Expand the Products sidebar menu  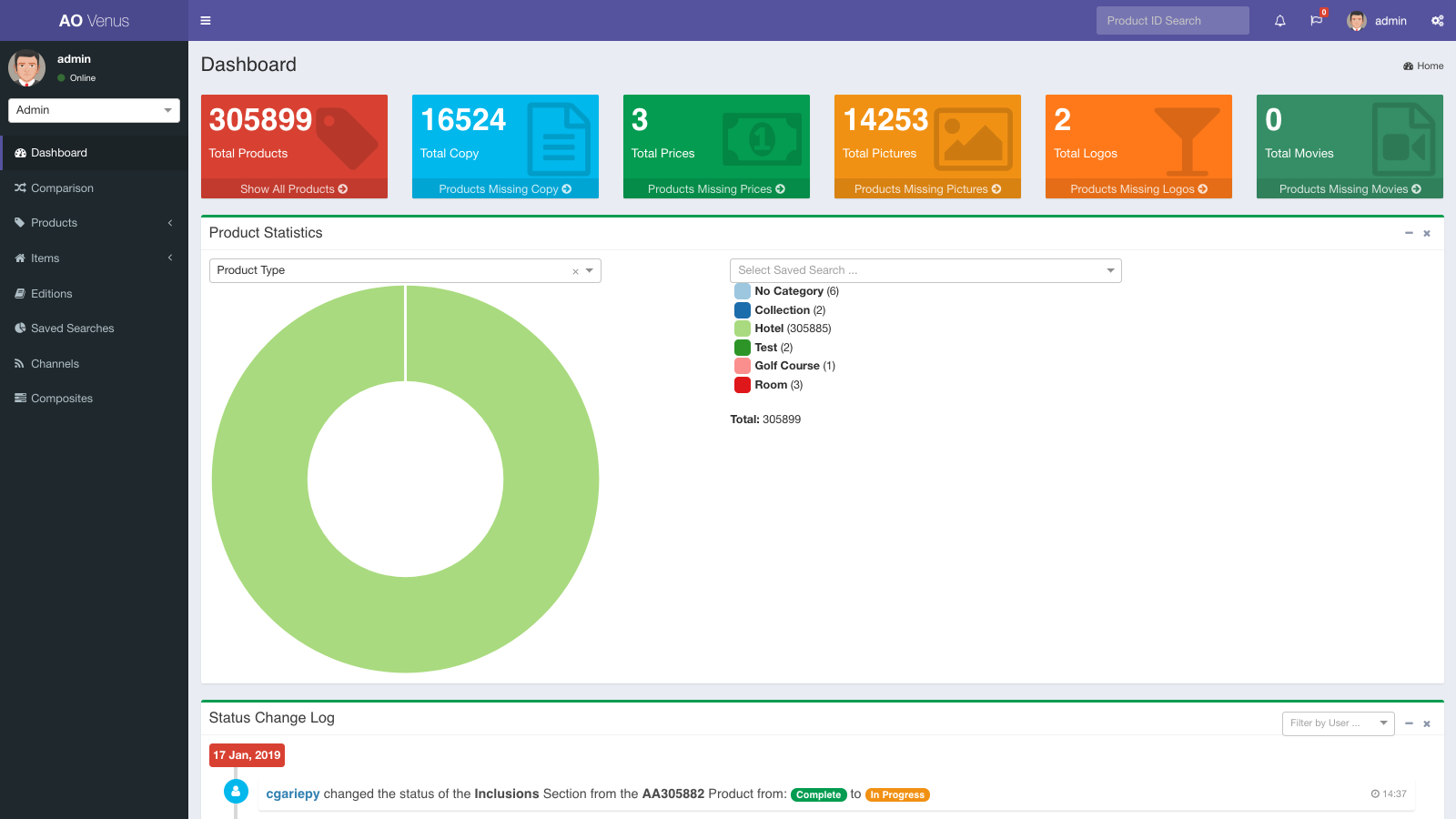pos(94,223)
